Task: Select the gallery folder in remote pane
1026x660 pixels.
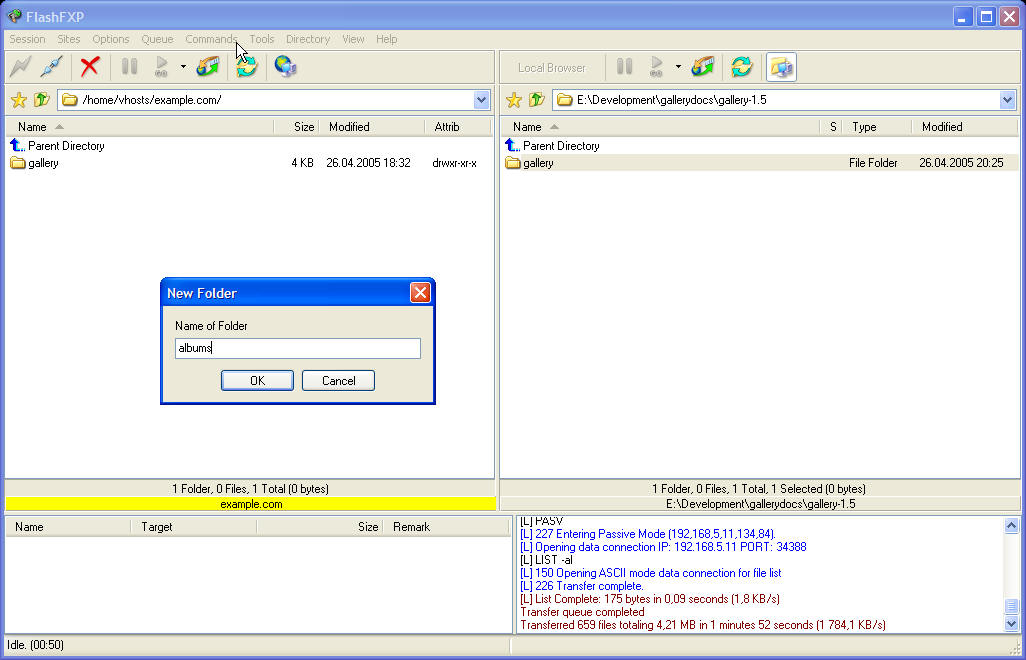Action: 43,163
